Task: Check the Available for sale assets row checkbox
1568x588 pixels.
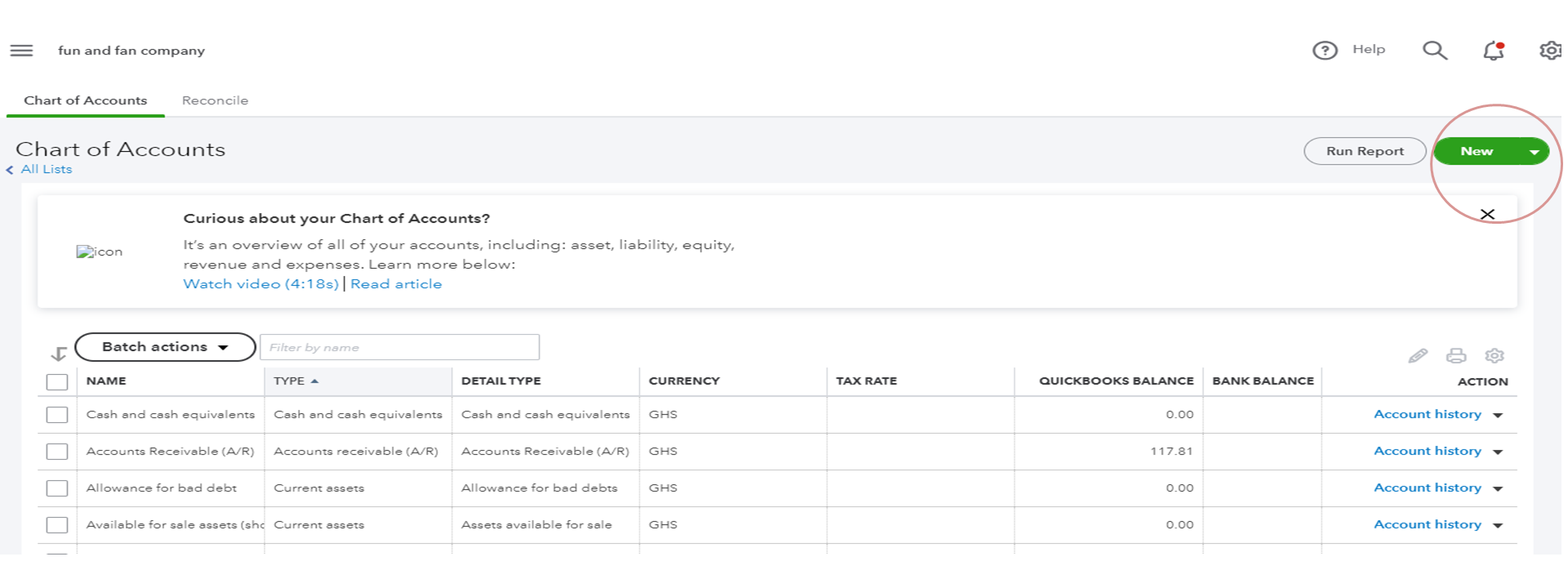Action: pos(57,525)
